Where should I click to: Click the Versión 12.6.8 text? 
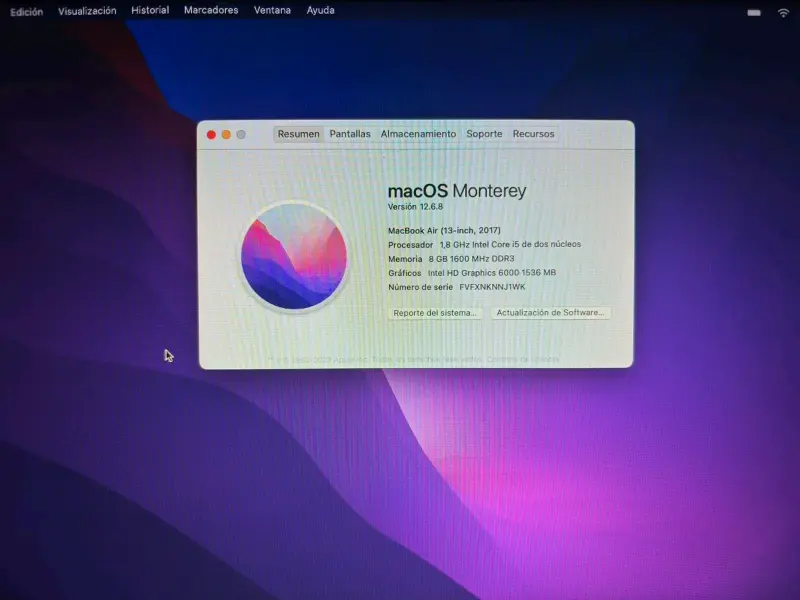pos(415,207)
